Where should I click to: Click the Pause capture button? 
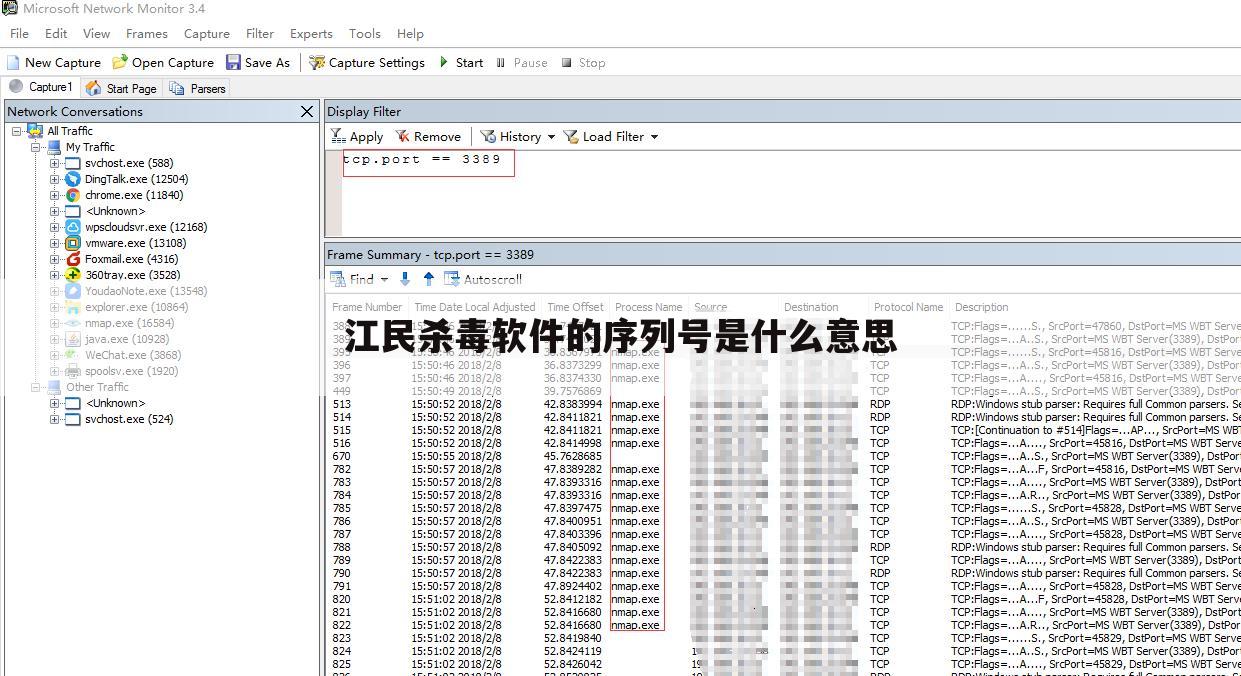(x=521, y=62)
